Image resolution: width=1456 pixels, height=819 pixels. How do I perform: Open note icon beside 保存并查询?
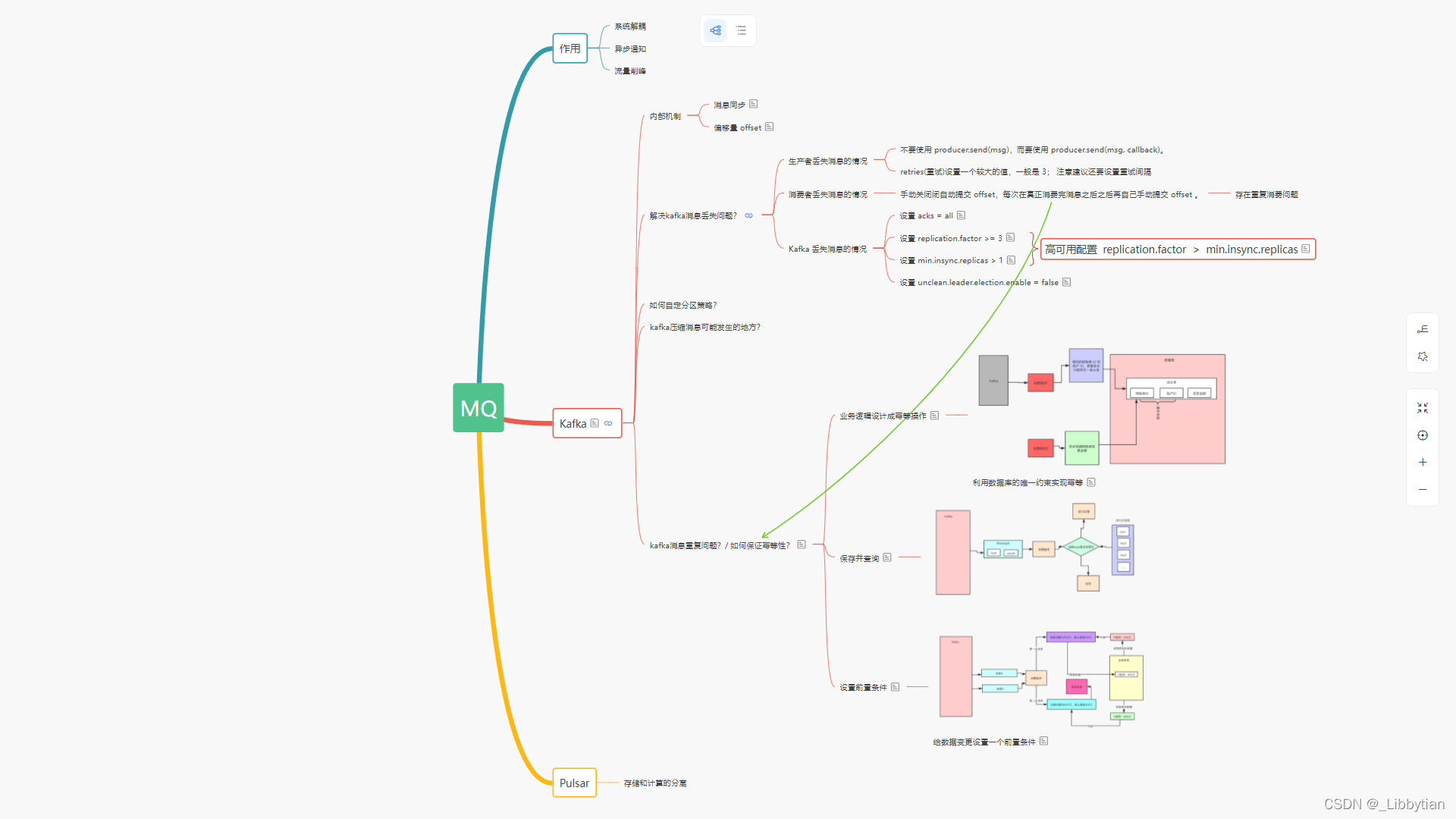886,557
